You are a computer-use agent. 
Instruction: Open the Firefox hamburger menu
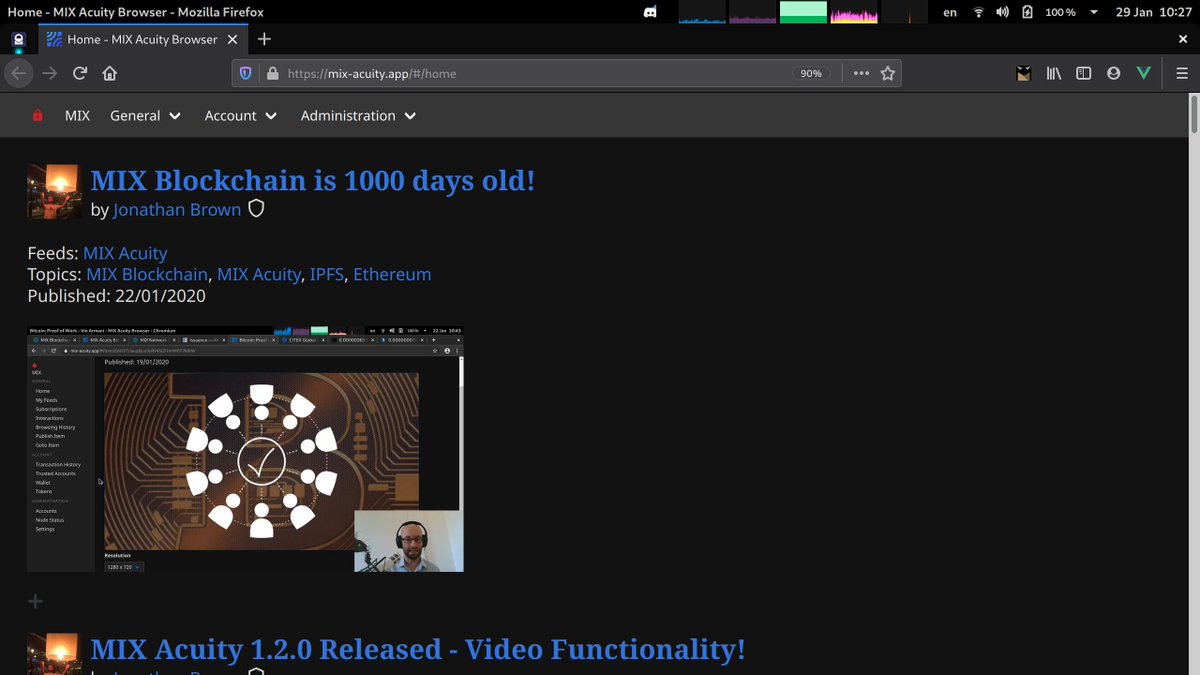(1181, 73)
